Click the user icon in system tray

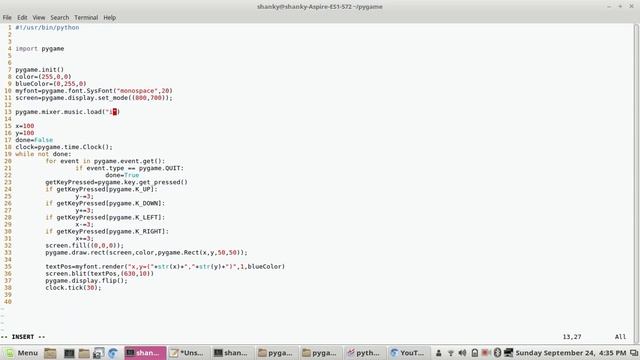click(438, 353)
